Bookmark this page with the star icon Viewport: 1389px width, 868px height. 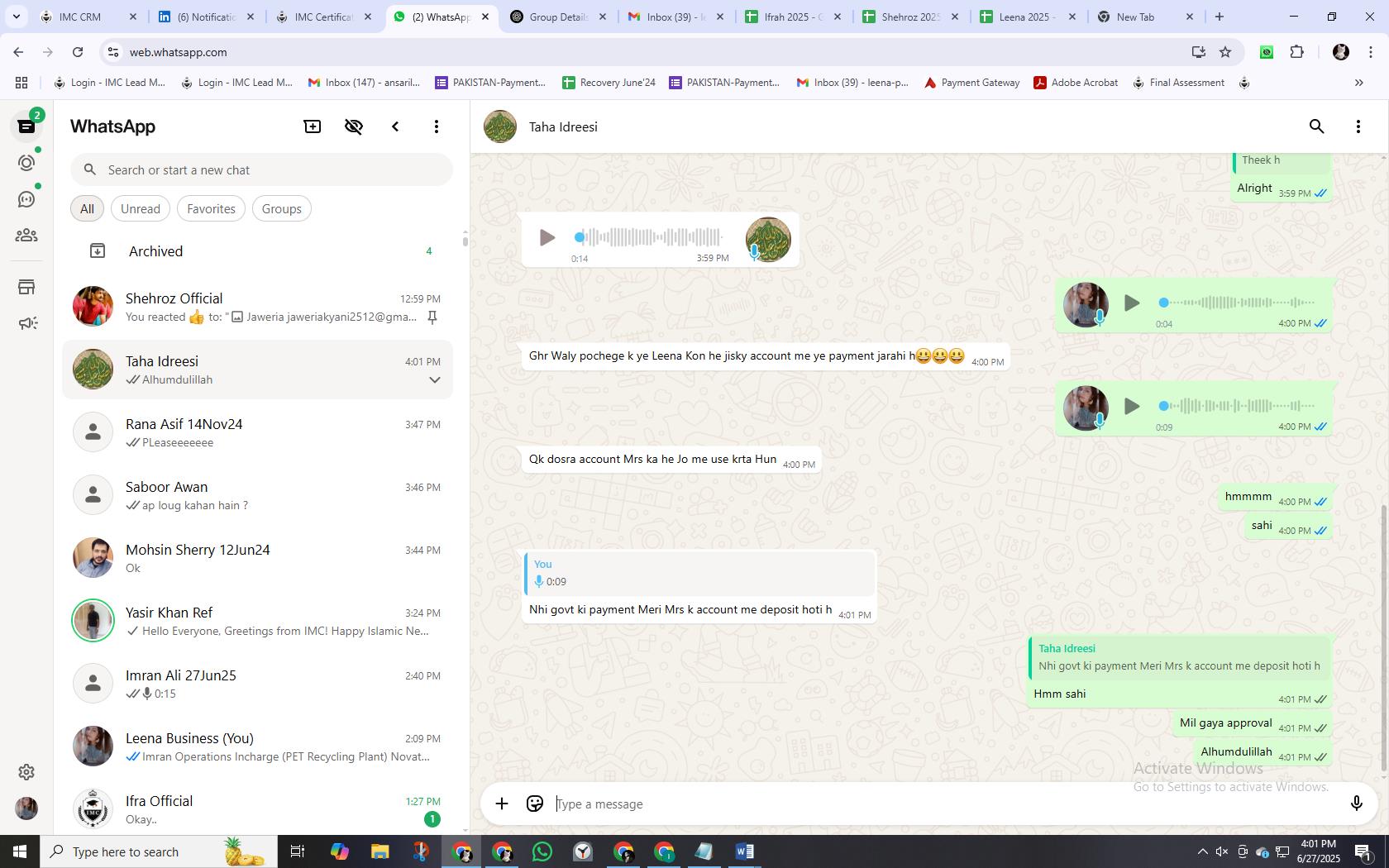pyautogui.click(x=1225, y=52)
